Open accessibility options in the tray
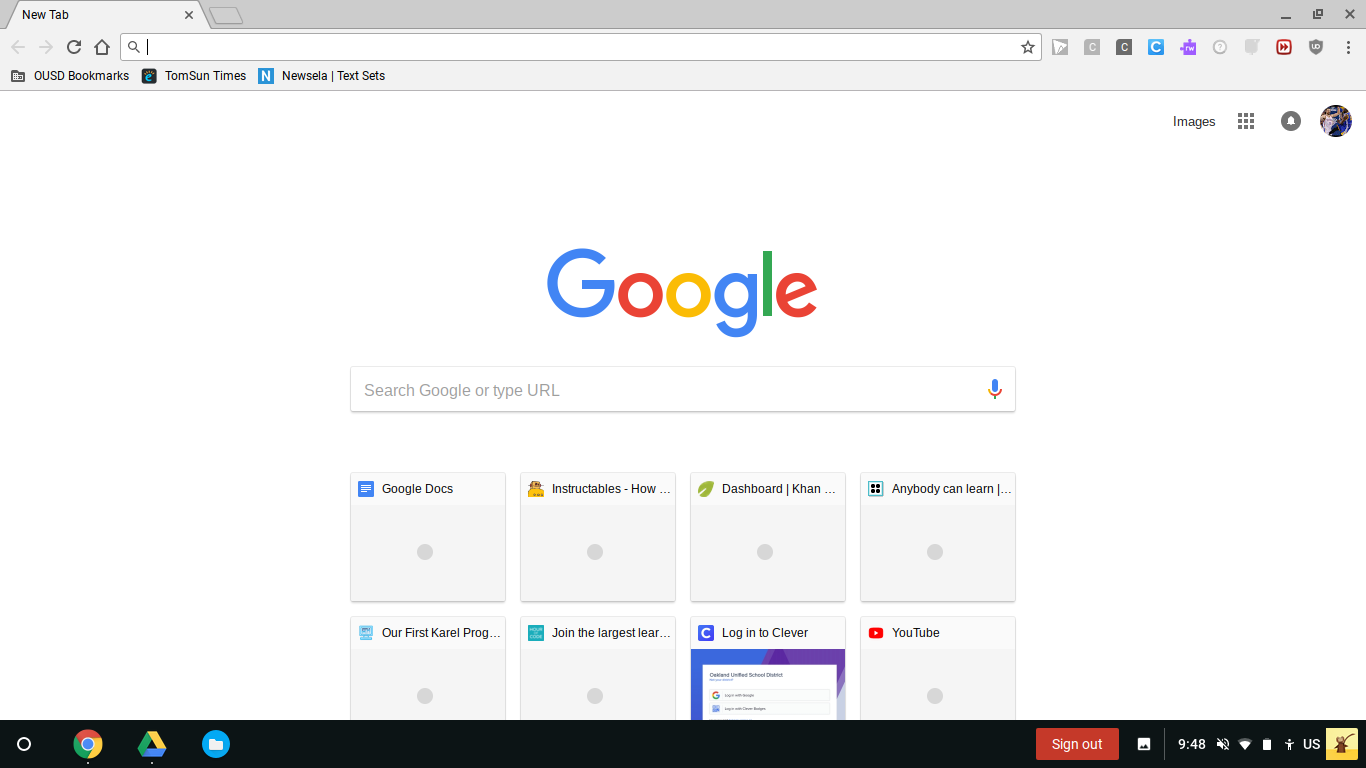1366x768 pixels. click(1289, 744)
